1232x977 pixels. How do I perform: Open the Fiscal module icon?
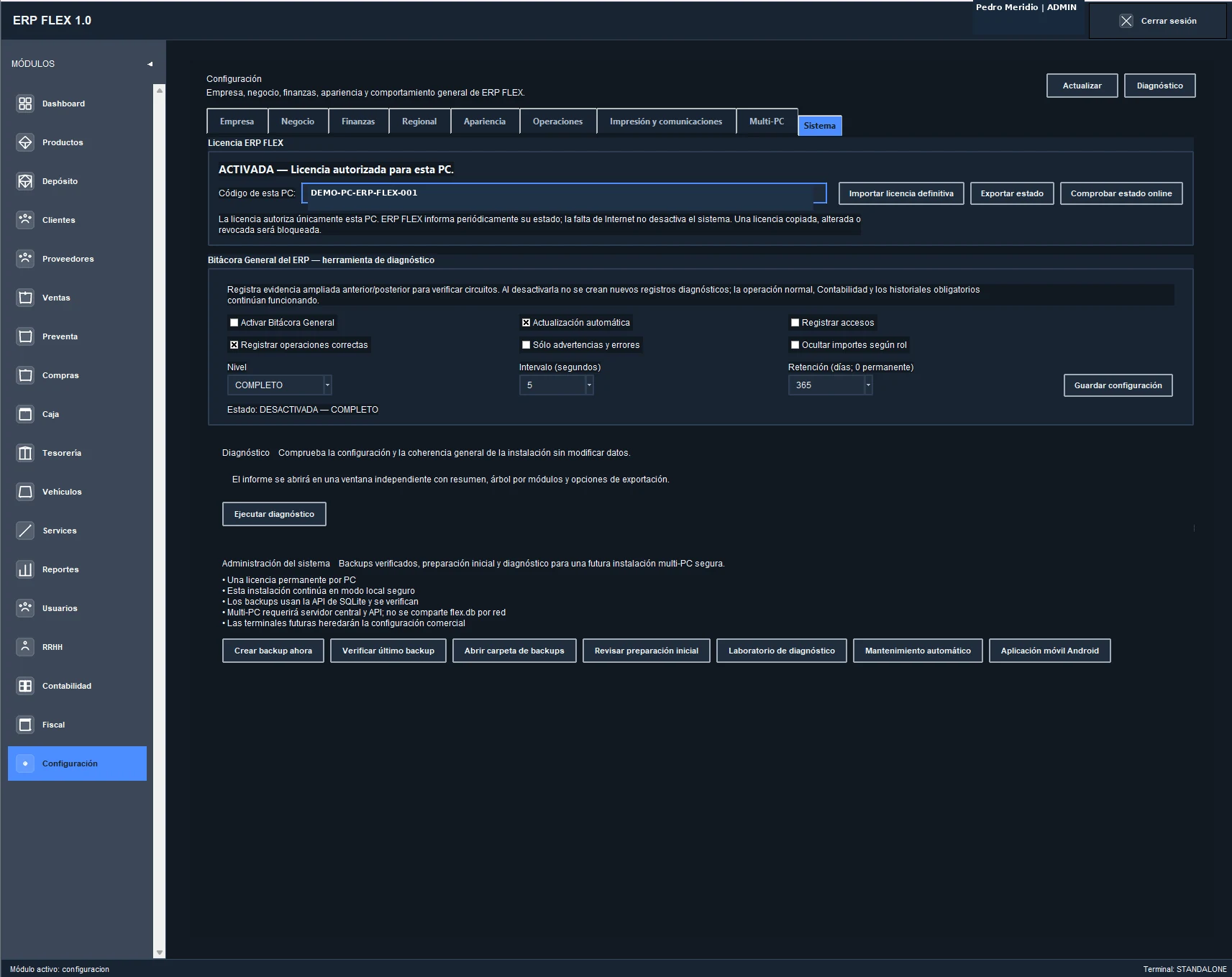25,725
